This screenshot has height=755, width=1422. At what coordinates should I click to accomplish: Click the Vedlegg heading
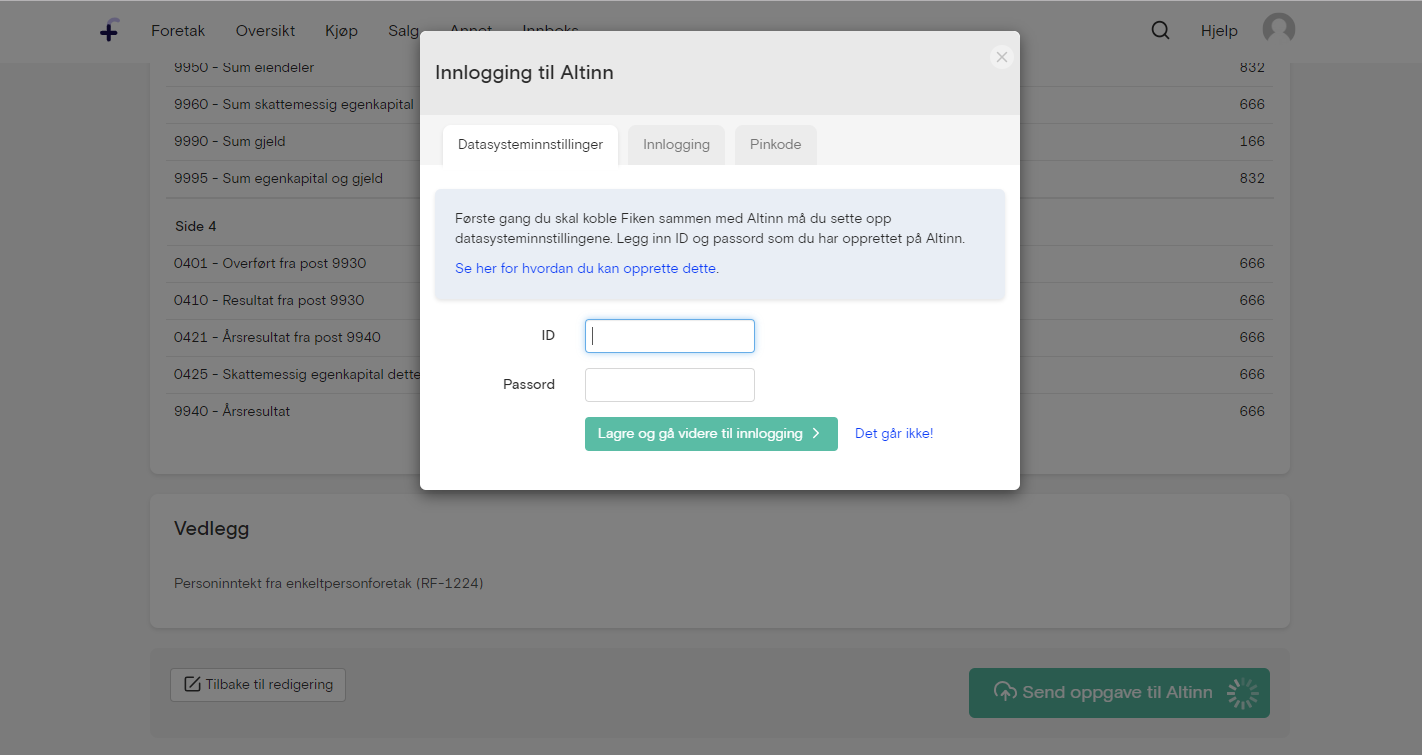[211, 529]
